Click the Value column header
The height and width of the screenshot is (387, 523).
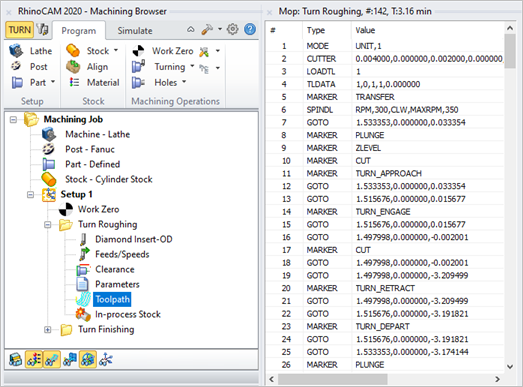tap(365, 30)
